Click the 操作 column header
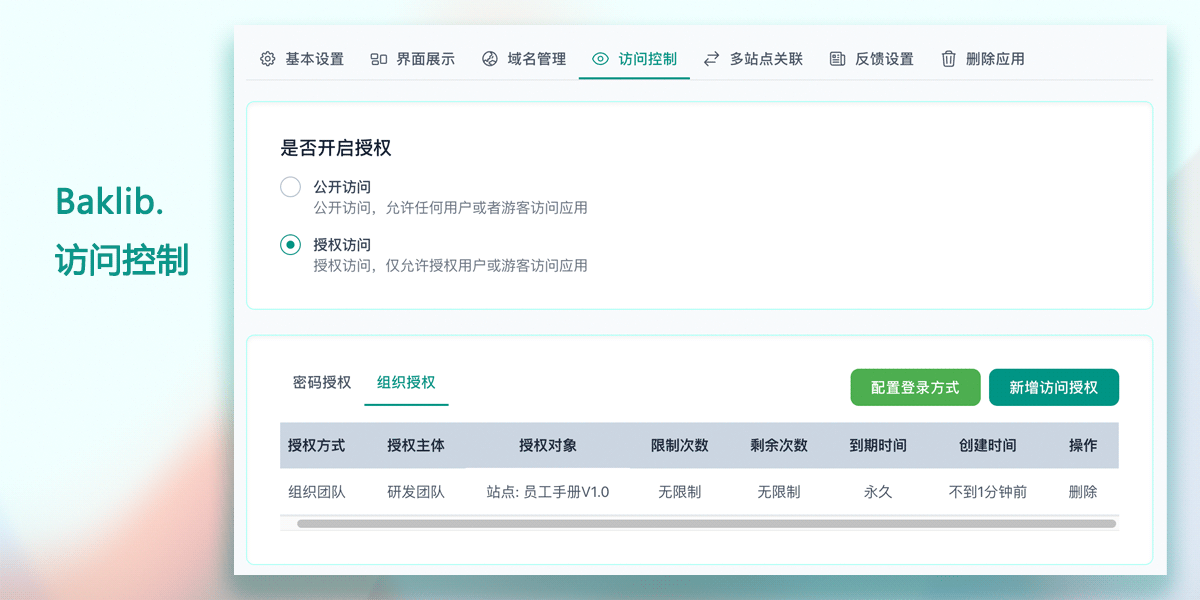1200x600 pixels. (x=1083, y=445)
